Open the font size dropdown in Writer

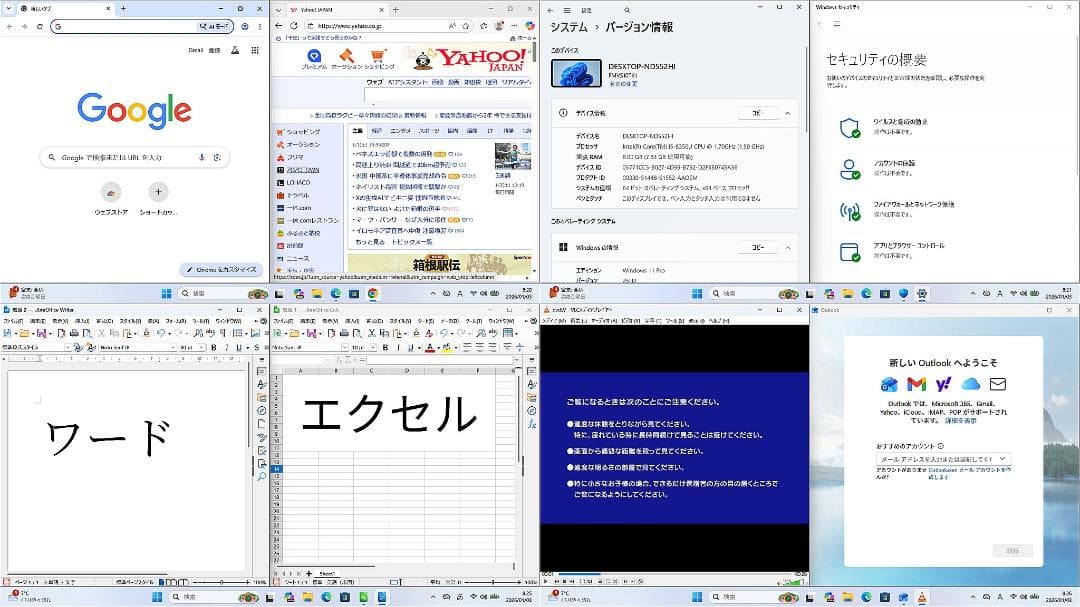(201, 347)
